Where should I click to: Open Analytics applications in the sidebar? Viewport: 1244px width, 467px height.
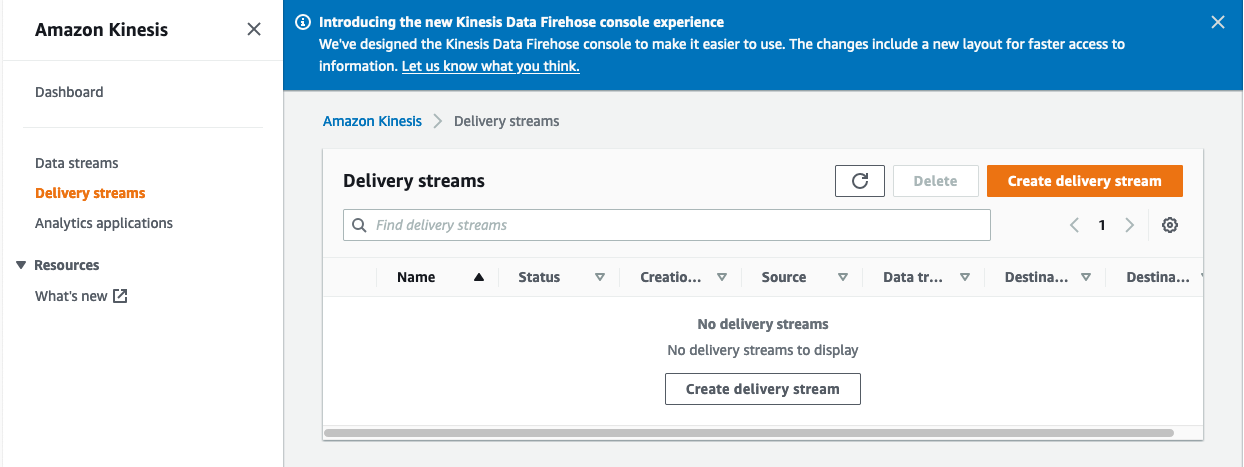[x=103, y=223]
